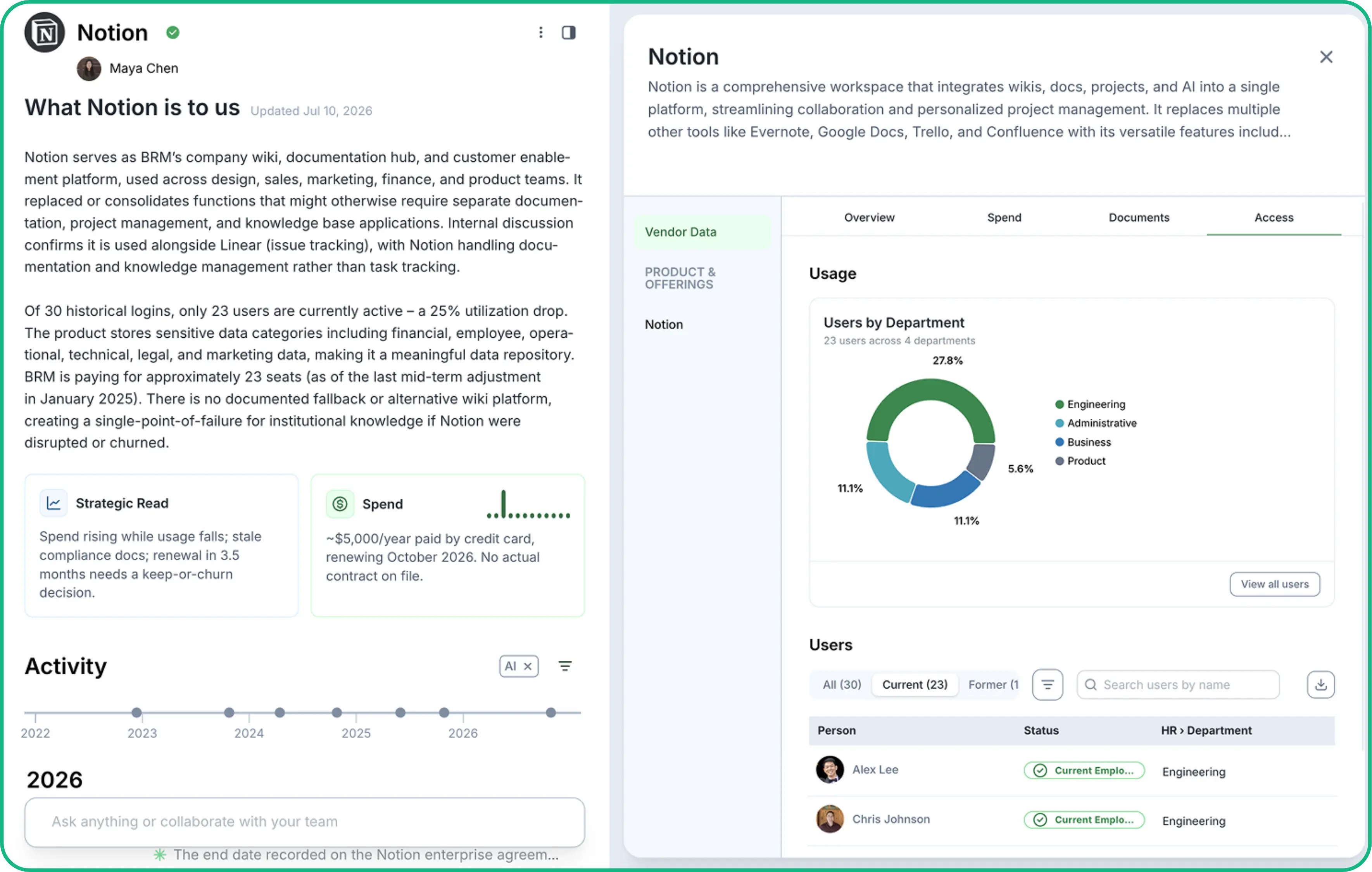This screenshot has height=872, width=1372.
Task: Click the Spend dollar icon
Action: coord(340,504)
